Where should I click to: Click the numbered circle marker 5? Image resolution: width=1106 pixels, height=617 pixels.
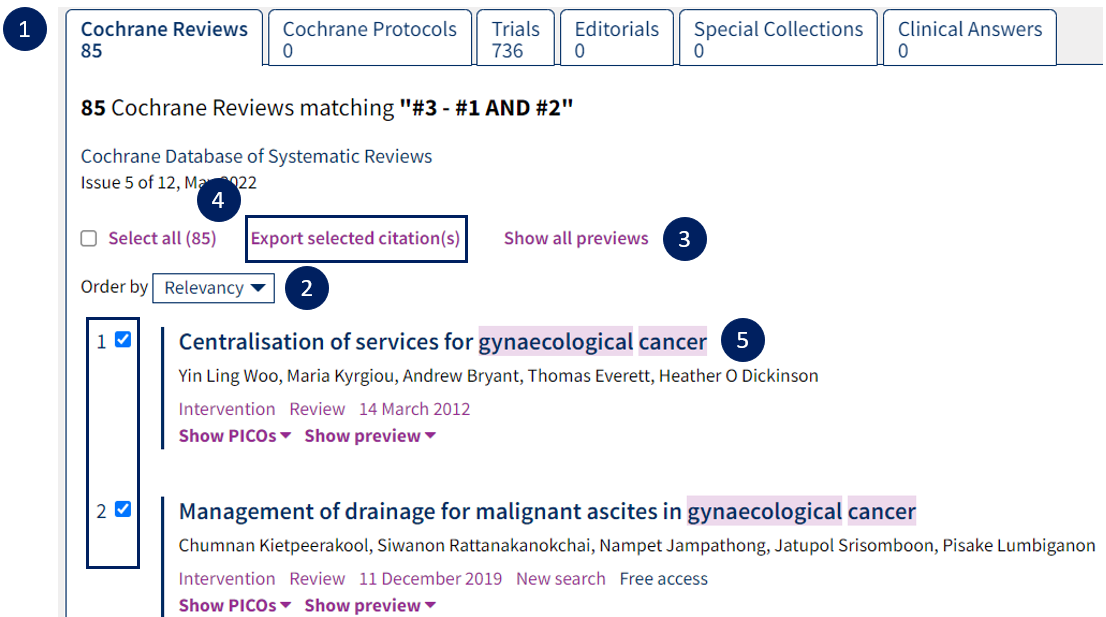click(742, 340)
